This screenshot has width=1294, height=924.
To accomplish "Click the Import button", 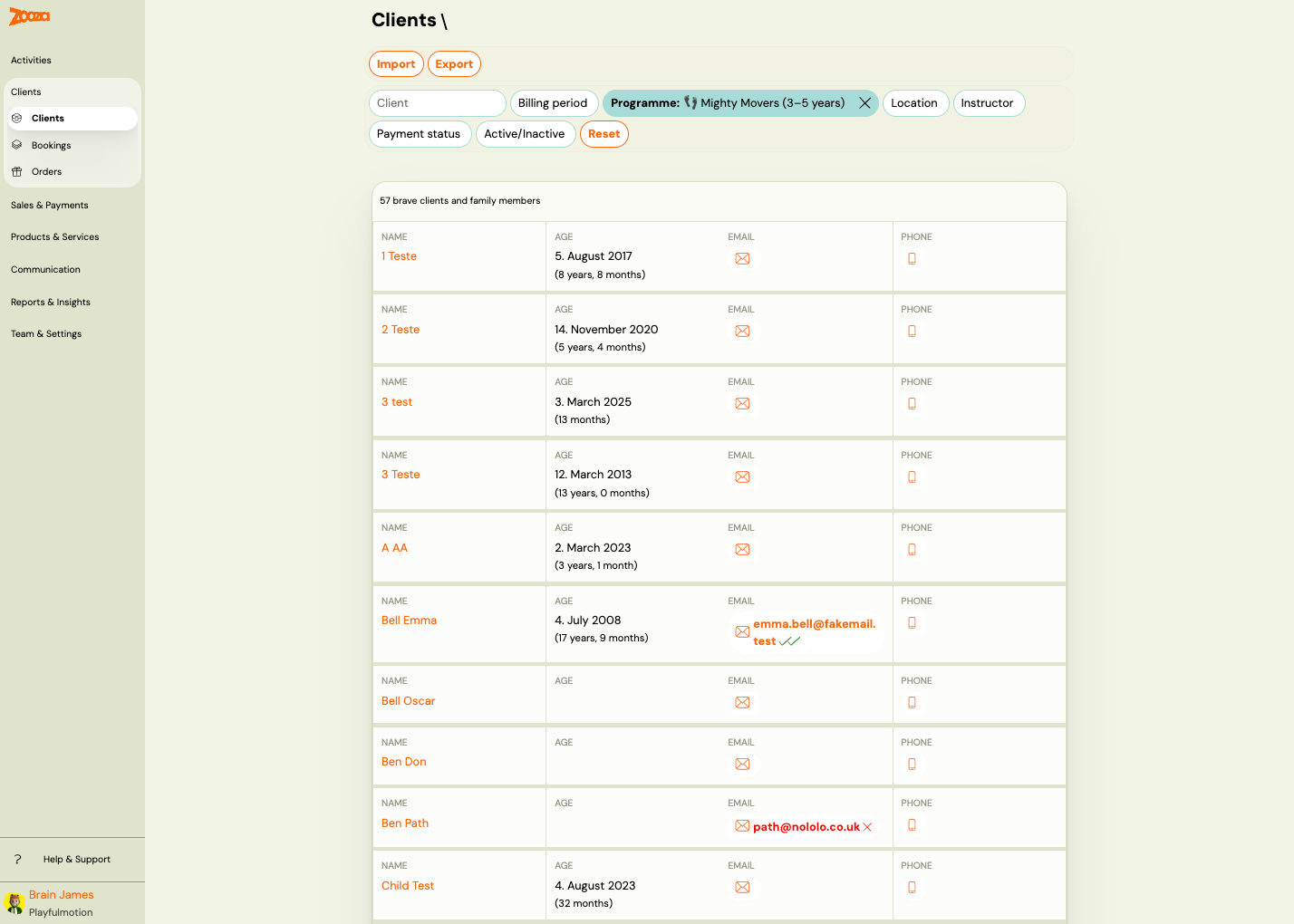I will [396, 63].
